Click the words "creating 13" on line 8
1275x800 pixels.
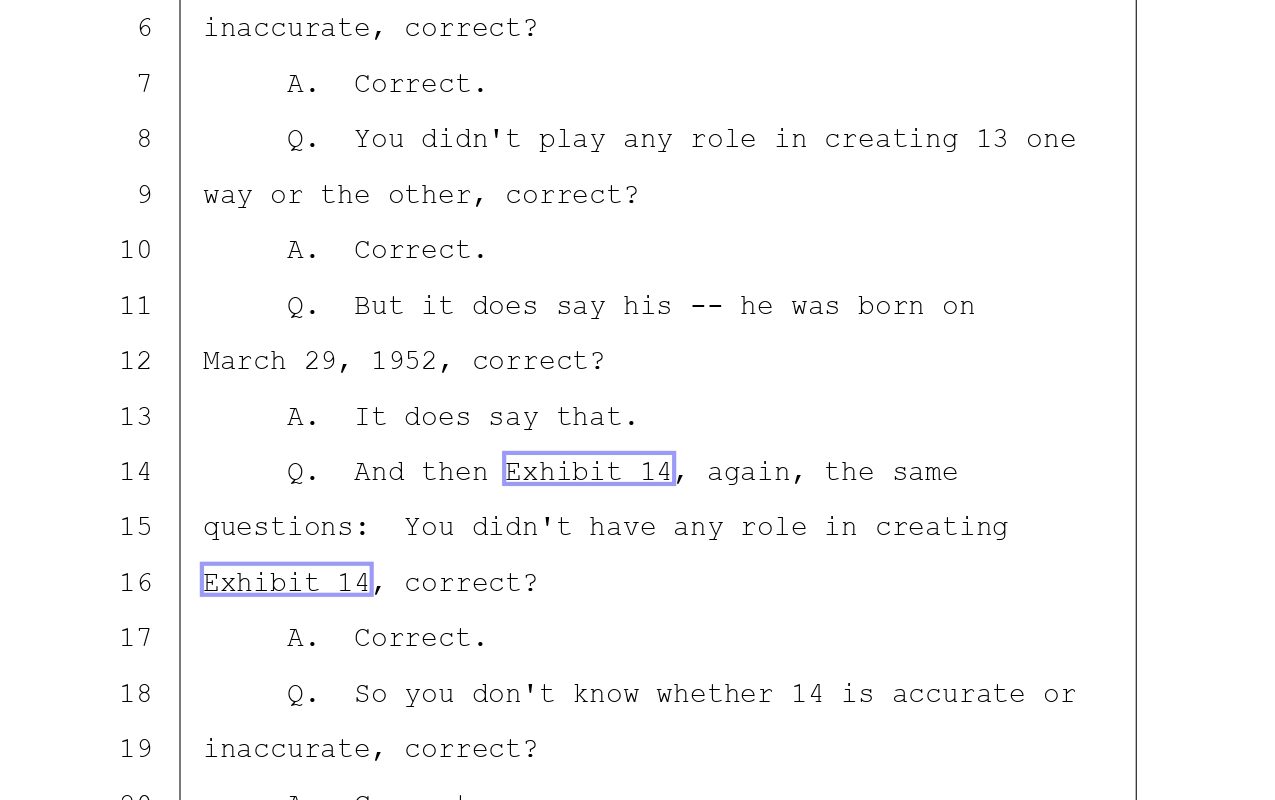point(916,139)
